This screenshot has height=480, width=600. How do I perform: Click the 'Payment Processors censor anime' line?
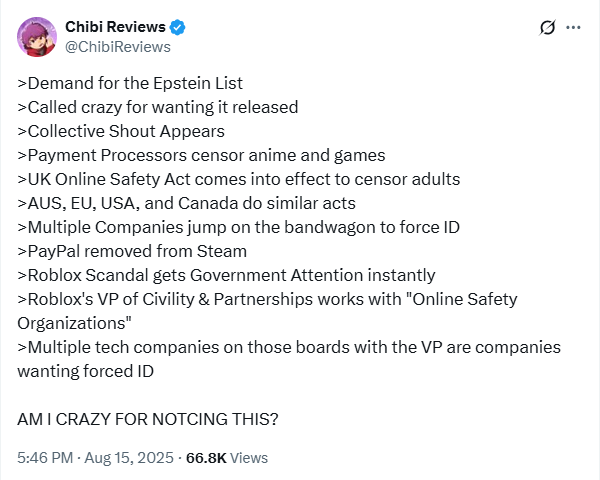tap(201, 155)
